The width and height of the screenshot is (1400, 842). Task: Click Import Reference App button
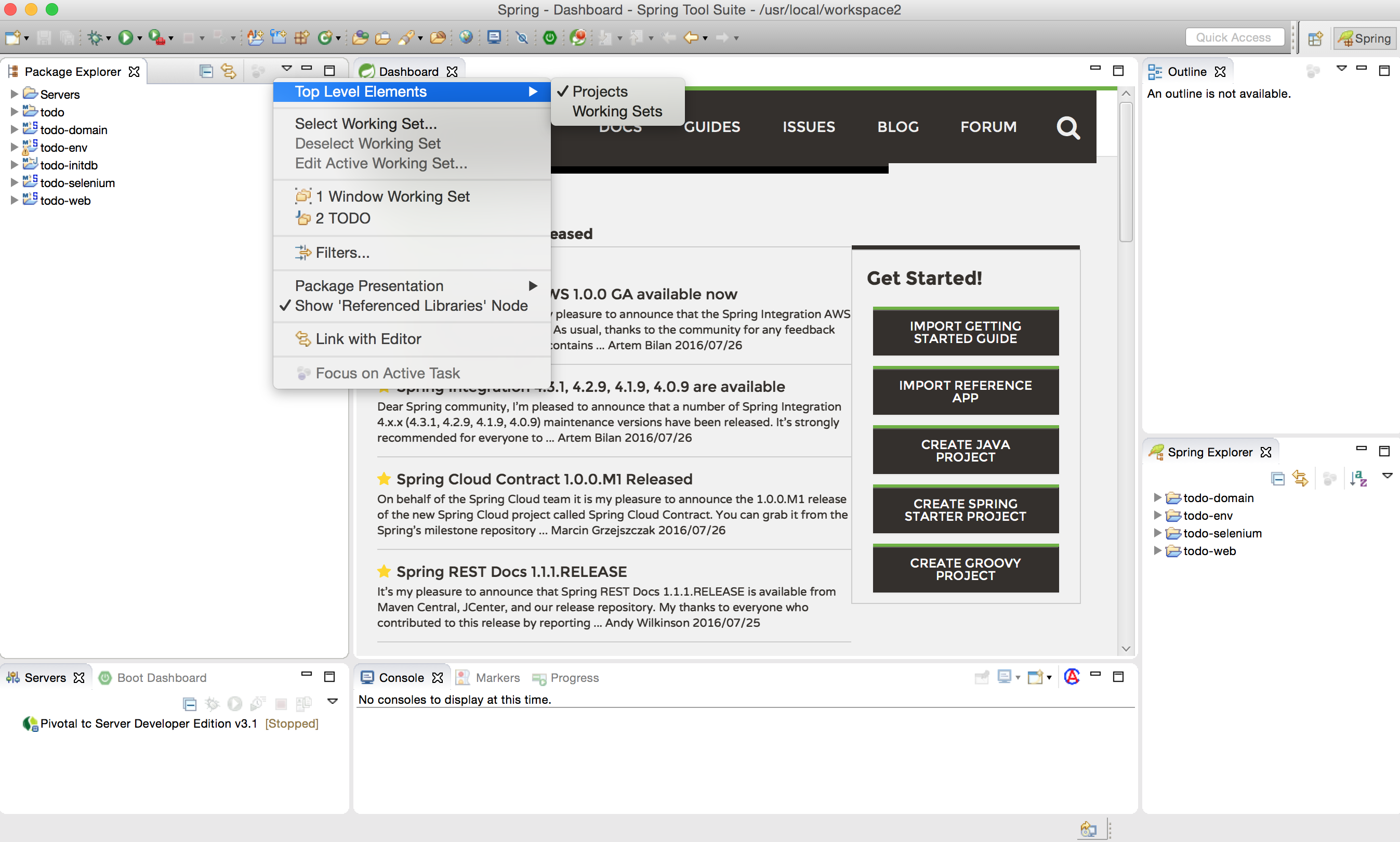pos(965,391)
